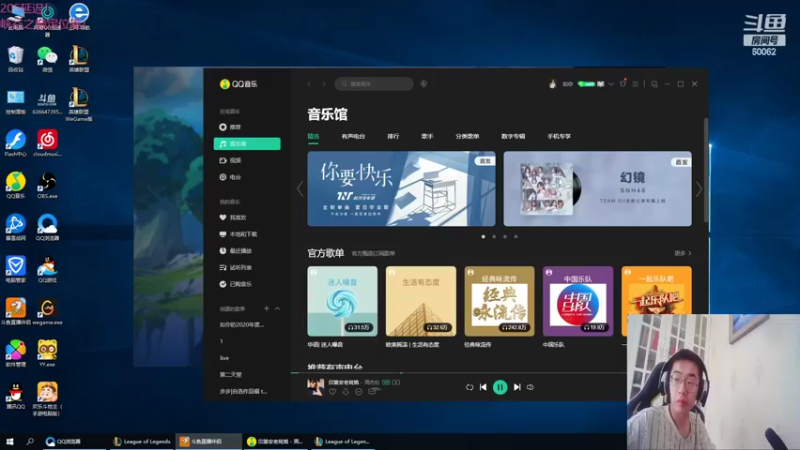The image size is (800, 450).
Task: Switch to the 分类歌单 tab
Action: click(467, 136)
